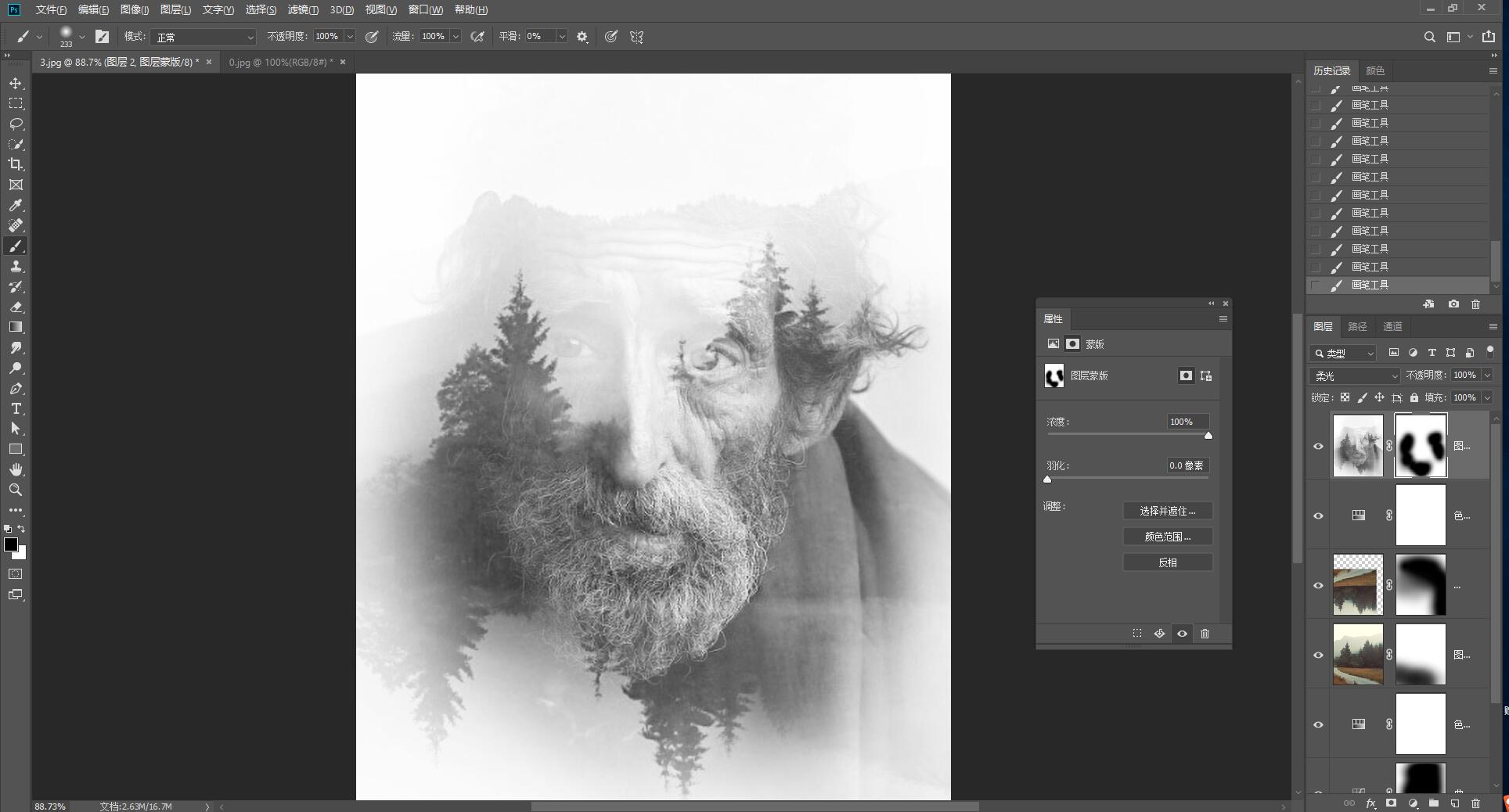
Task: Click the 浓度 slider handle
Action: click(1208, 436)
